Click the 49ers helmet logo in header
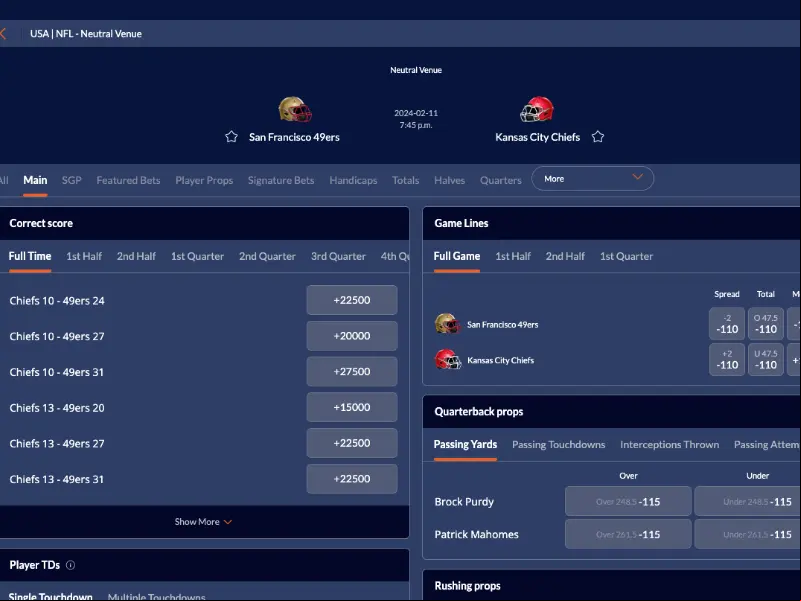 295,109
